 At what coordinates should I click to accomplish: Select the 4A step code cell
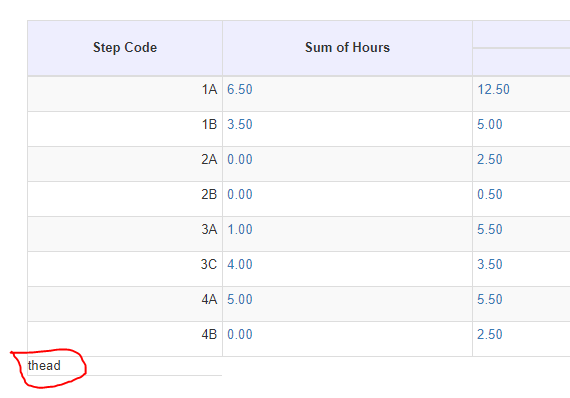[125, 303]
